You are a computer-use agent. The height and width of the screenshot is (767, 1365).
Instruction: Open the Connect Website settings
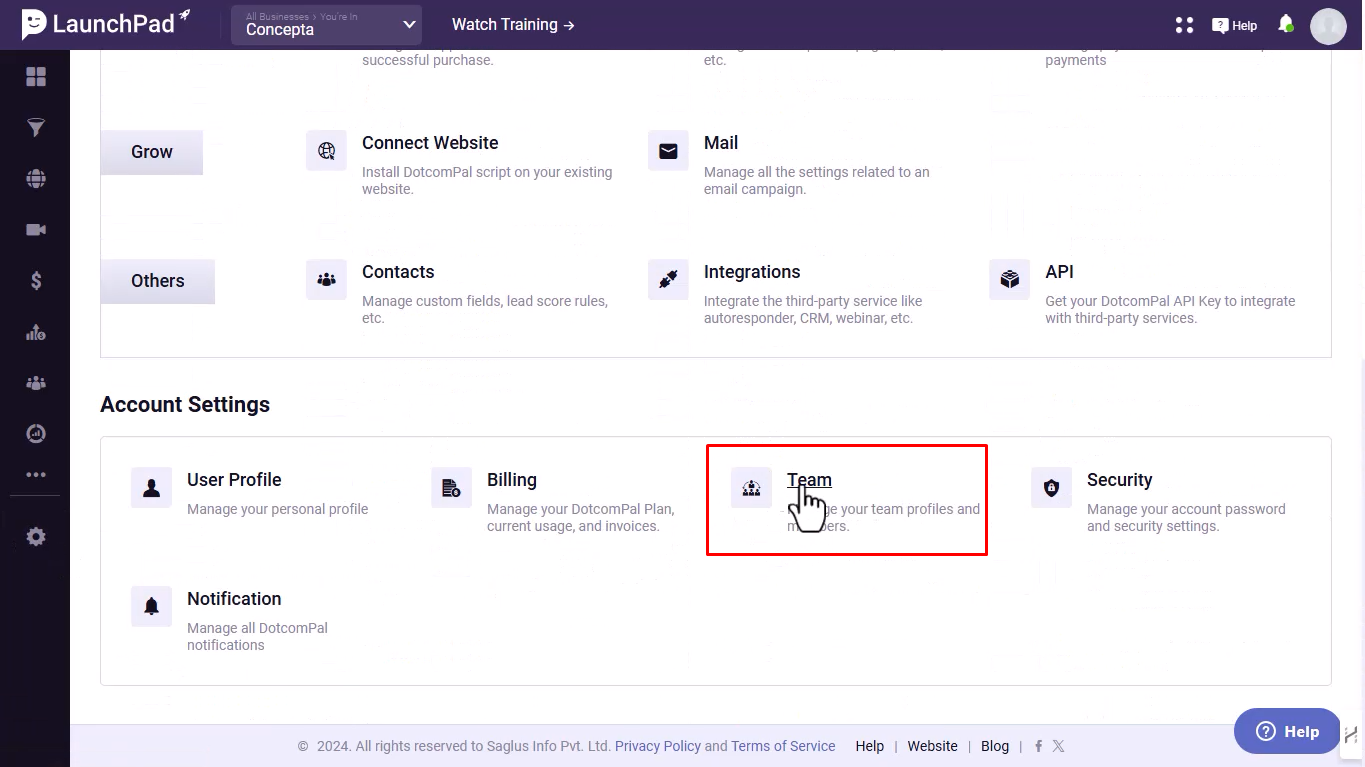coord(430,143)
